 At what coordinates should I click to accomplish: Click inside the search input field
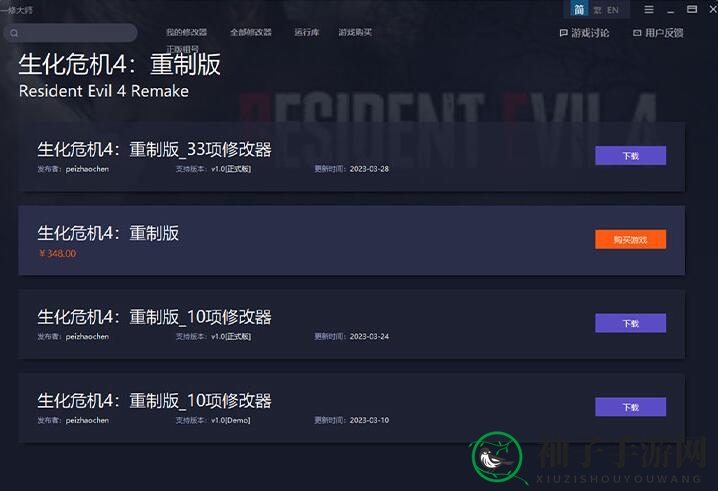[71, 33]
